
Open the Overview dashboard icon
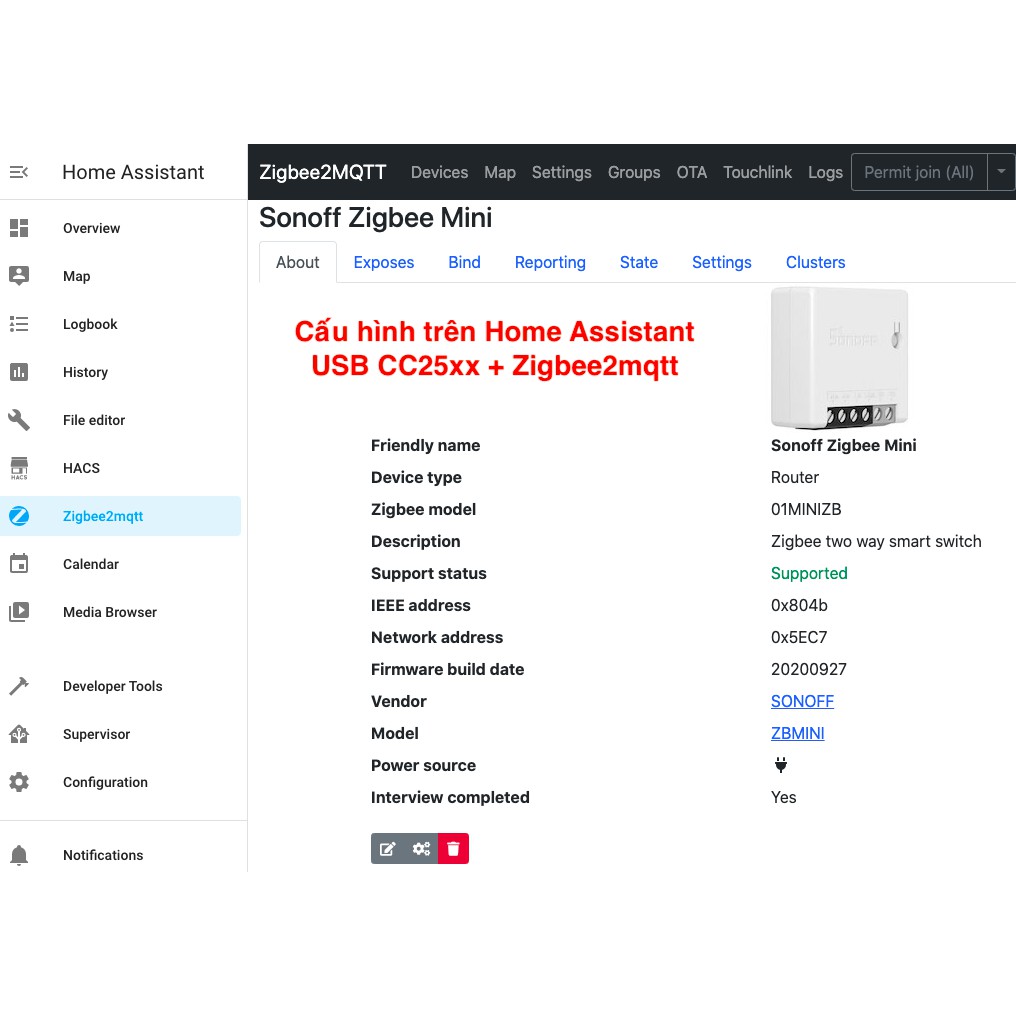click(19, 228)
